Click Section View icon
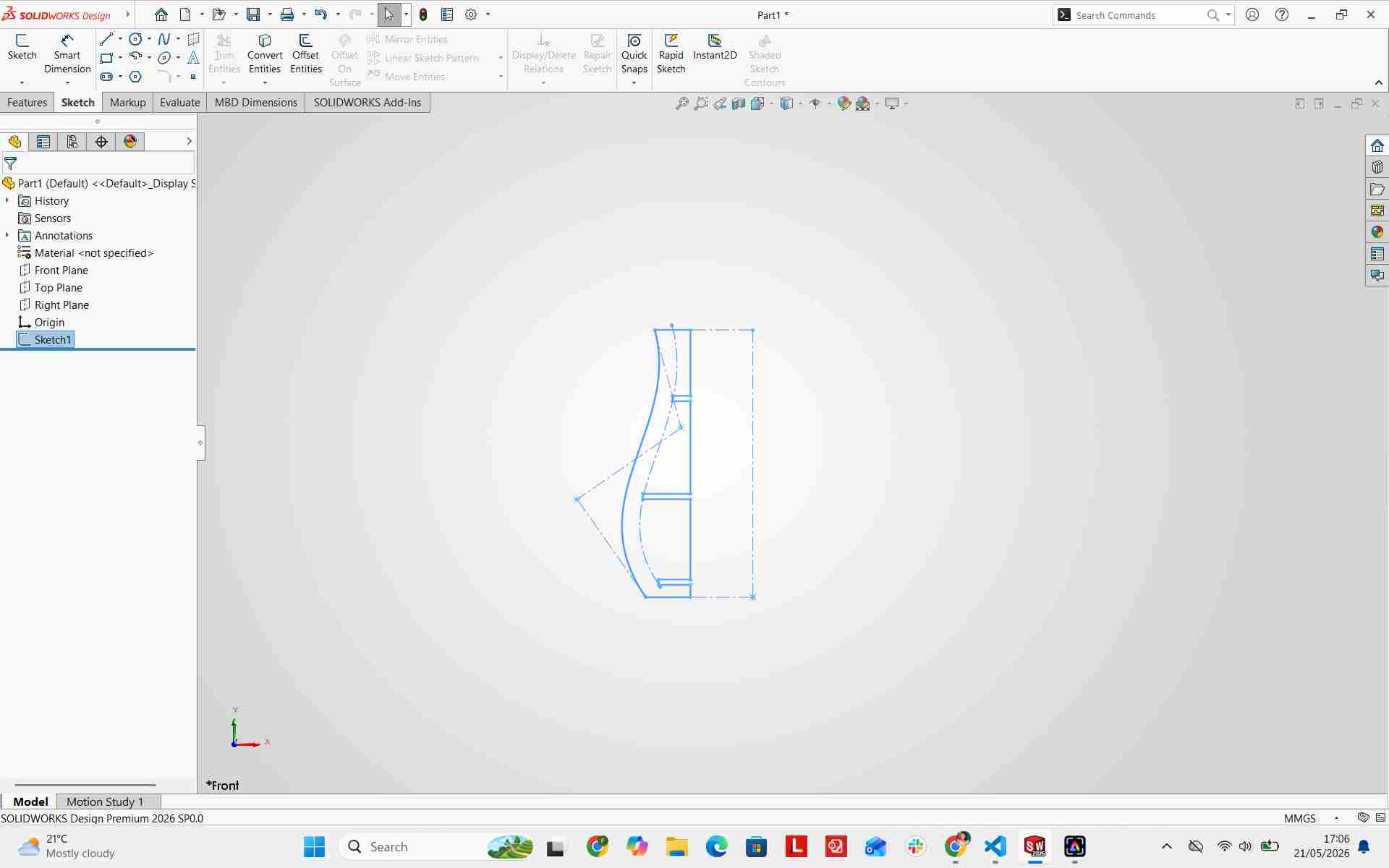Image resolution: width=1389 pixels, height=868 pixels. [739, 103]
